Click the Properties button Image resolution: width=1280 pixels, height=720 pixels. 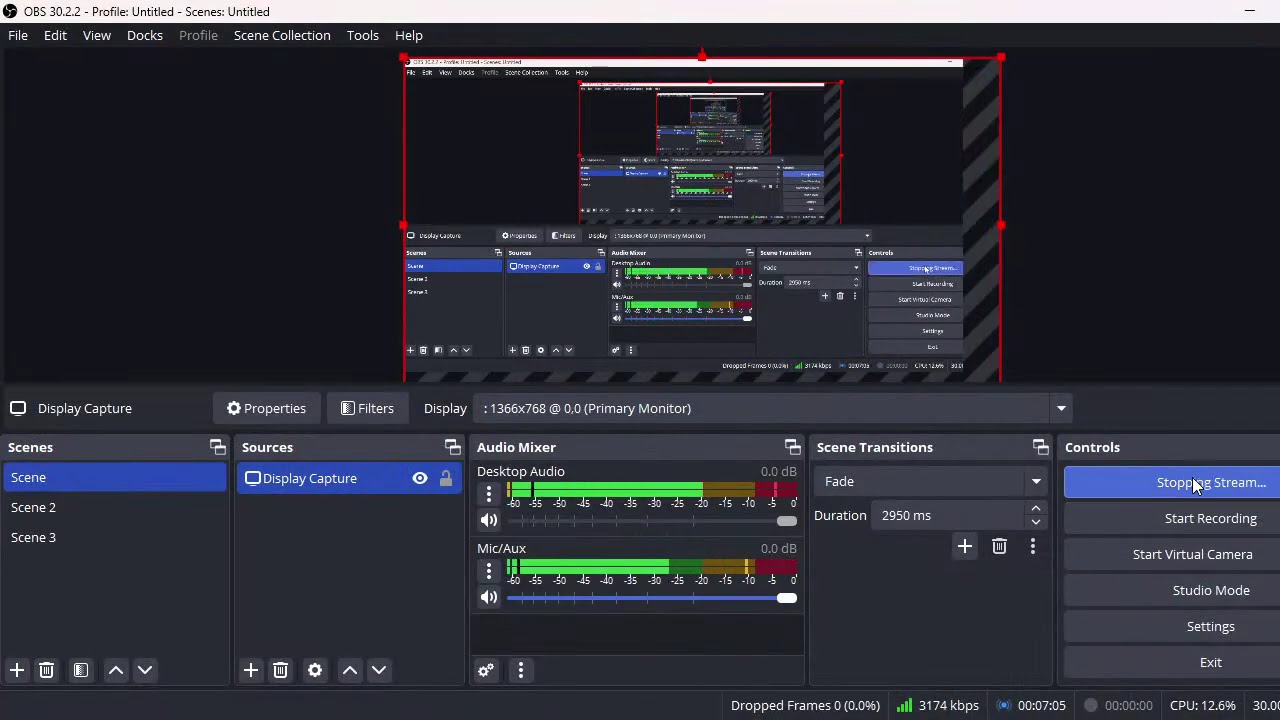point(266,408)
